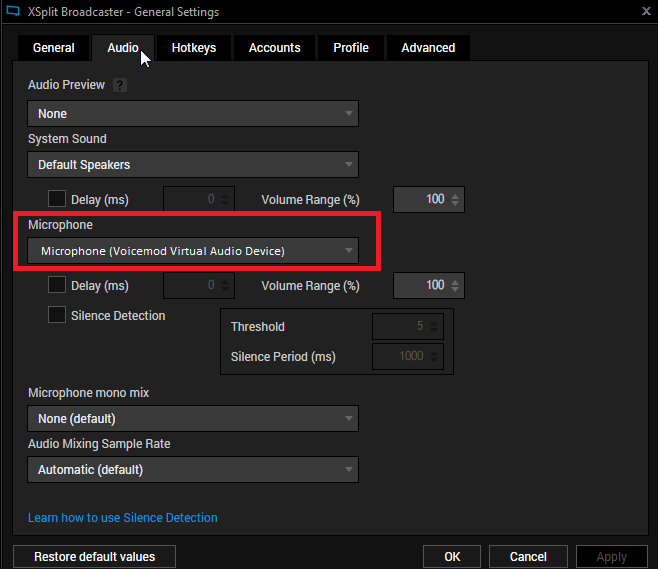Expand the Audio Preview dropdown set to None
658x569 pixels.
pos(193,114)
